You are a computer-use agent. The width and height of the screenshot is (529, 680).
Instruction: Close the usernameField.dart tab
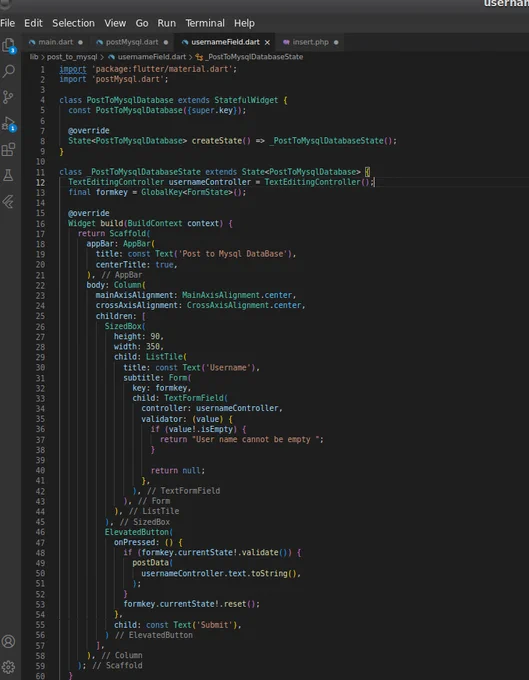tap(267, 42)
